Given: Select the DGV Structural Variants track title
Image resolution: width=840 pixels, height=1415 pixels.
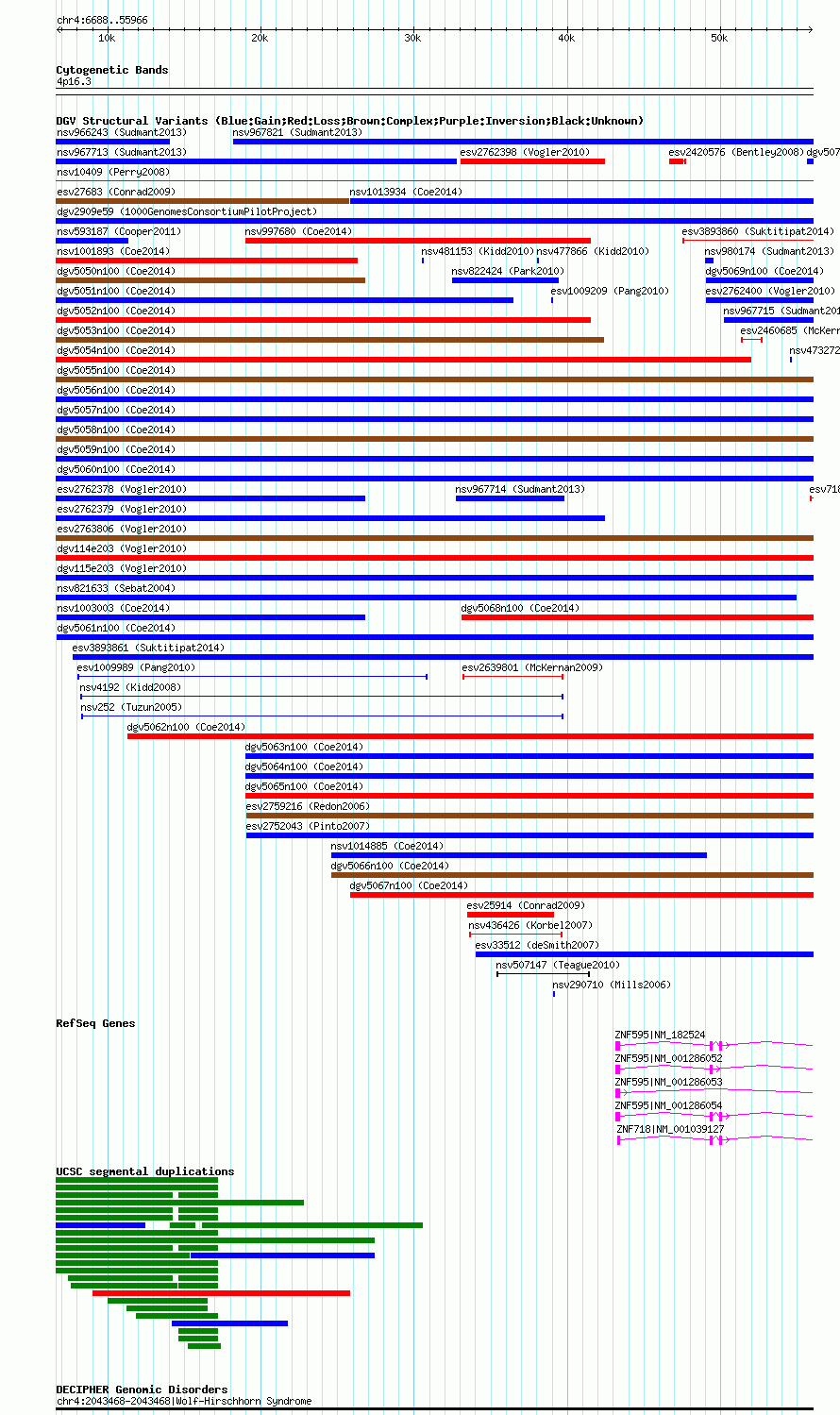Looking at the screenshot, I should (349, 121).
